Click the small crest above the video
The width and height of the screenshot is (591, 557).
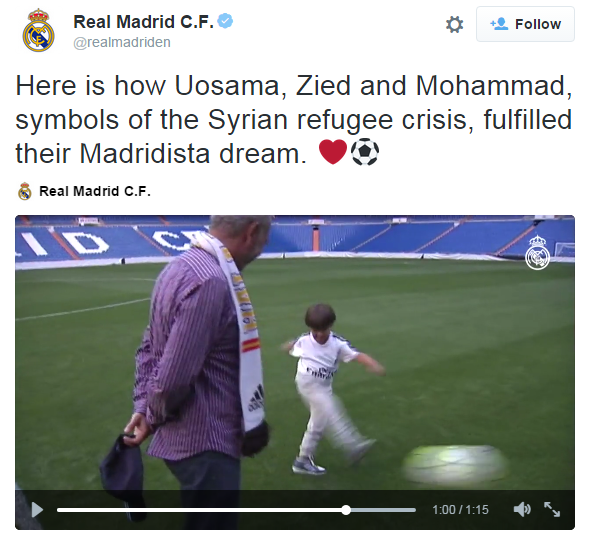pos(25,191)
